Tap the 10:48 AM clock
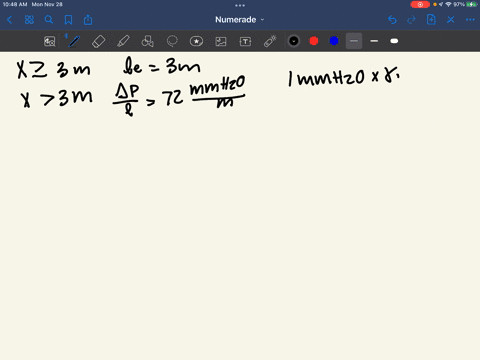The image size is (480, 360). click(15, 4)
